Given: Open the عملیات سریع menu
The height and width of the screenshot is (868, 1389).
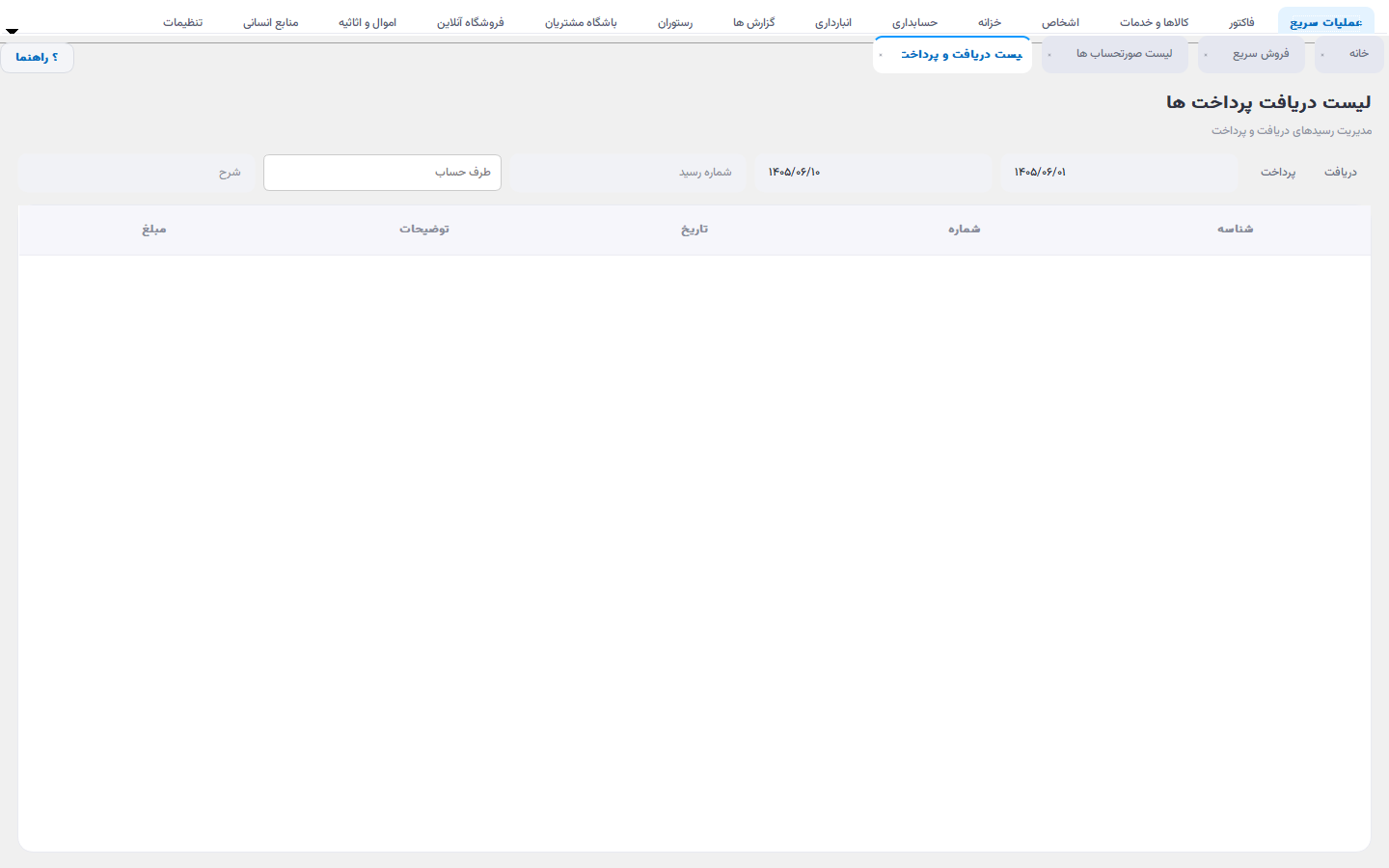Looking at the screenshot, I should click(x=1326, y=22).
